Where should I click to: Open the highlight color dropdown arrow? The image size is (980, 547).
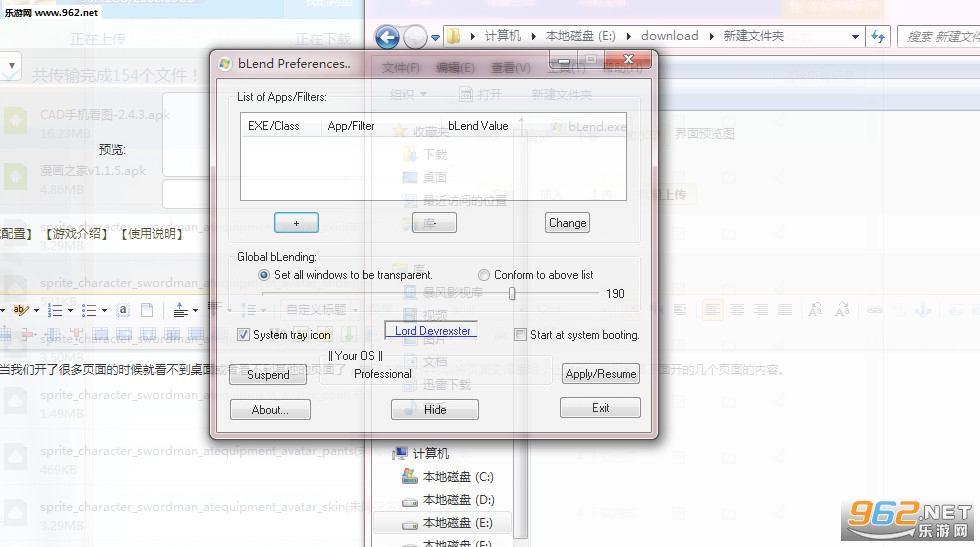coord(36,310)
